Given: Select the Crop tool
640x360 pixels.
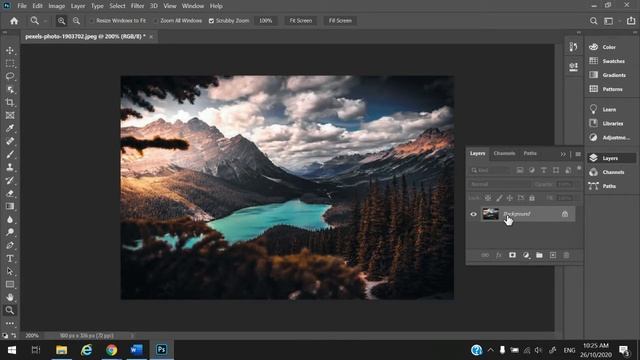Looking at the screenshot, I should click(x=10, y=102).
